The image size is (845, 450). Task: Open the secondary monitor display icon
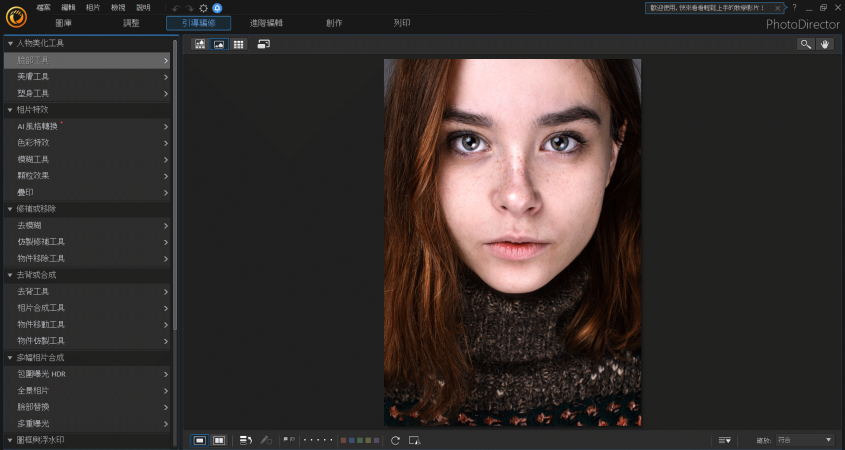coord(264,44)
